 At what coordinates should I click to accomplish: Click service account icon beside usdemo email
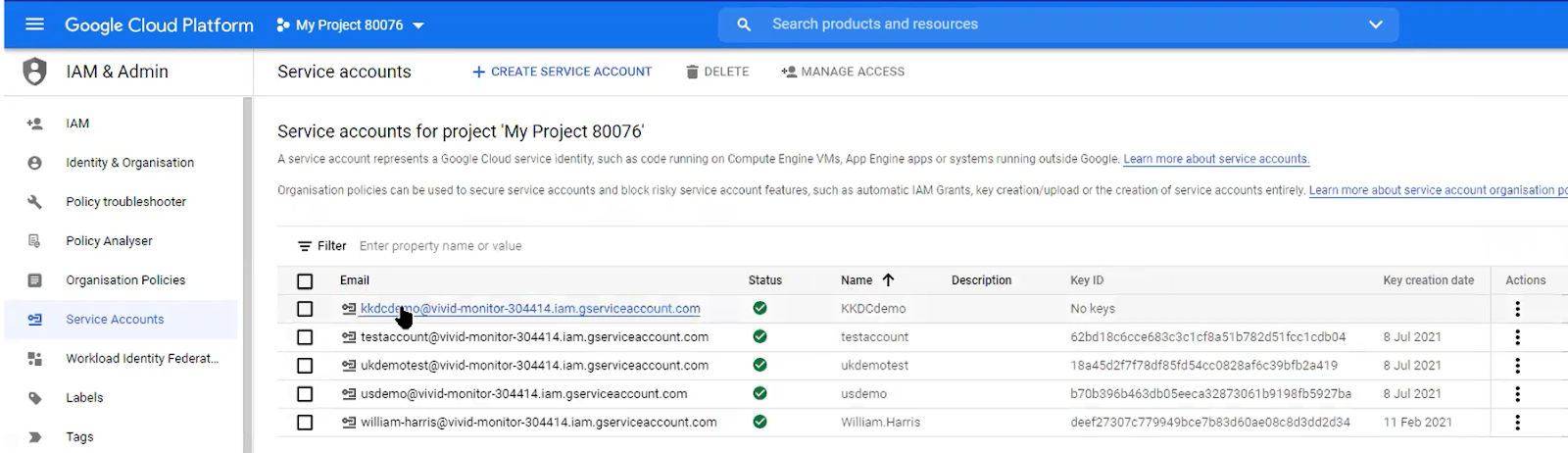click(348, 393)
